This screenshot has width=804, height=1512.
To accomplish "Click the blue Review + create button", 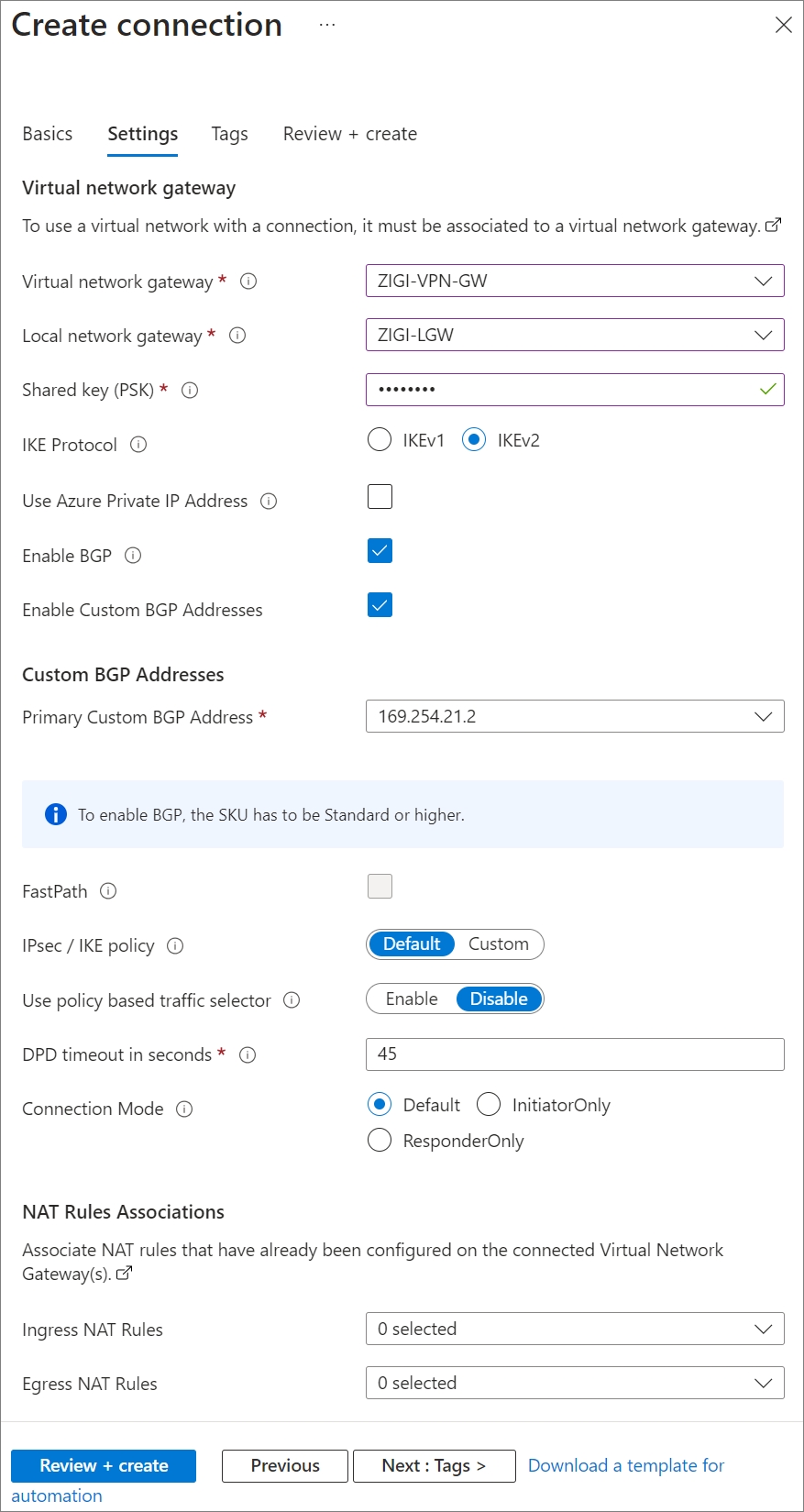I will [104, 1465].
